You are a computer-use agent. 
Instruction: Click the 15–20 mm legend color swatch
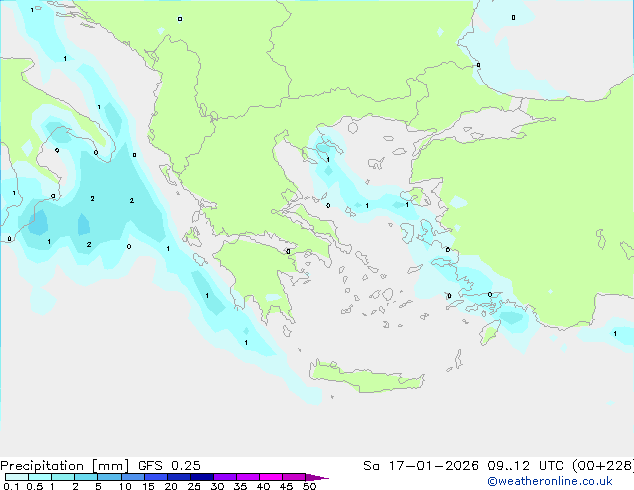coord(156,477)
